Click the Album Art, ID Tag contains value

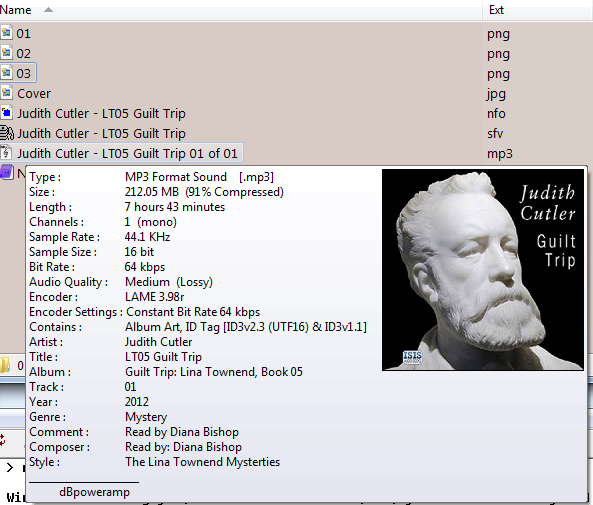click(246, 327)
